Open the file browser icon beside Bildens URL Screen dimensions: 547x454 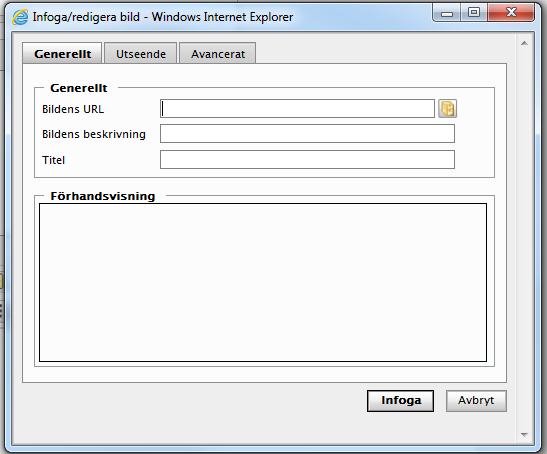pos(448,109)
